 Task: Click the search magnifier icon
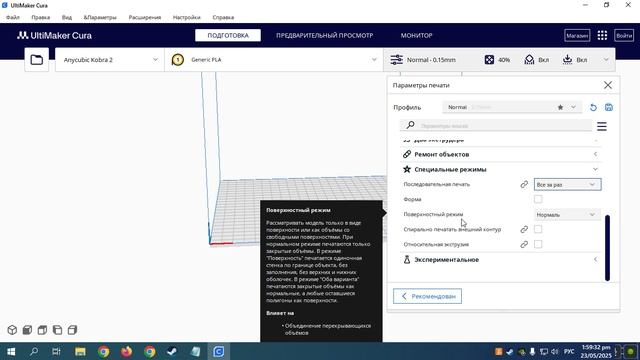coord(411,125)
